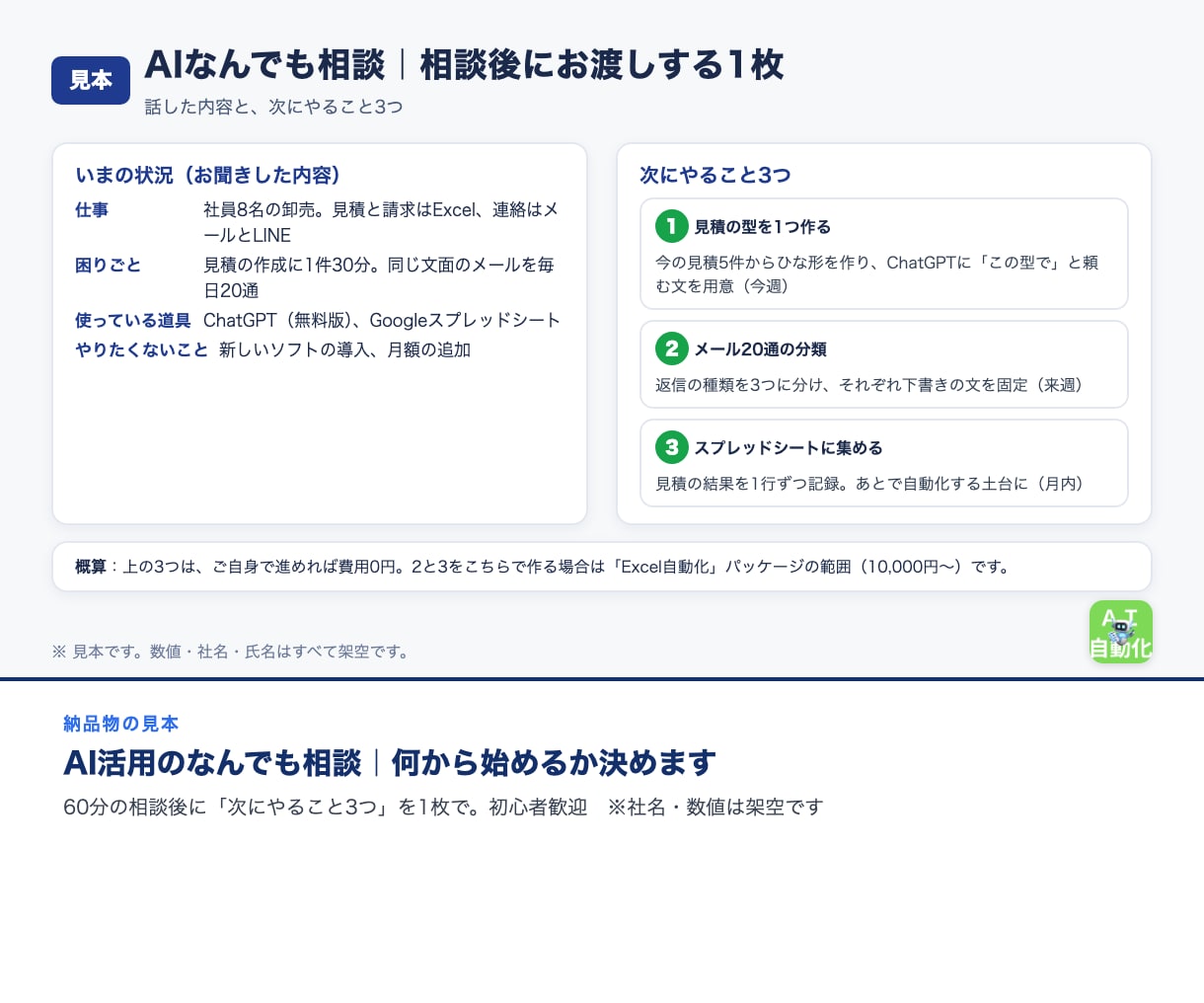The width and height of the screenshot is (1204, 1003).
Task: Click the text ChatGPT(無料版)、Googleスプレッドシート
Action: point(382,320)
